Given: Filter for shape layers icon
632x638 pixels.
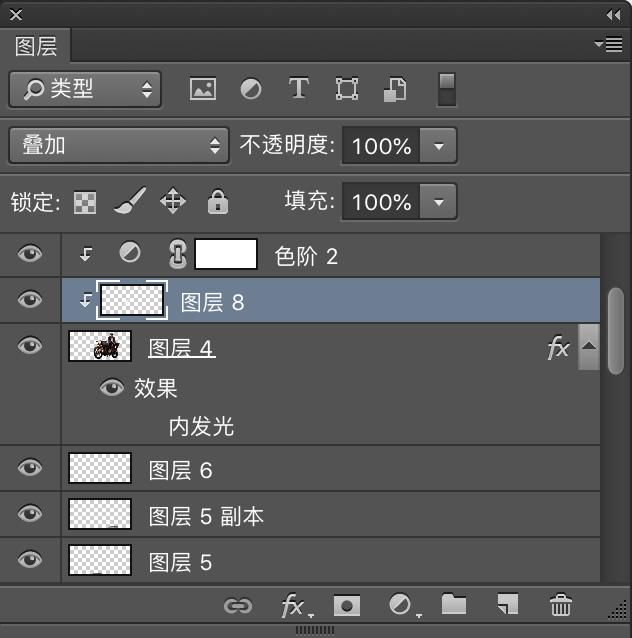Looking at the screenshot, I should tap(347, 89).
